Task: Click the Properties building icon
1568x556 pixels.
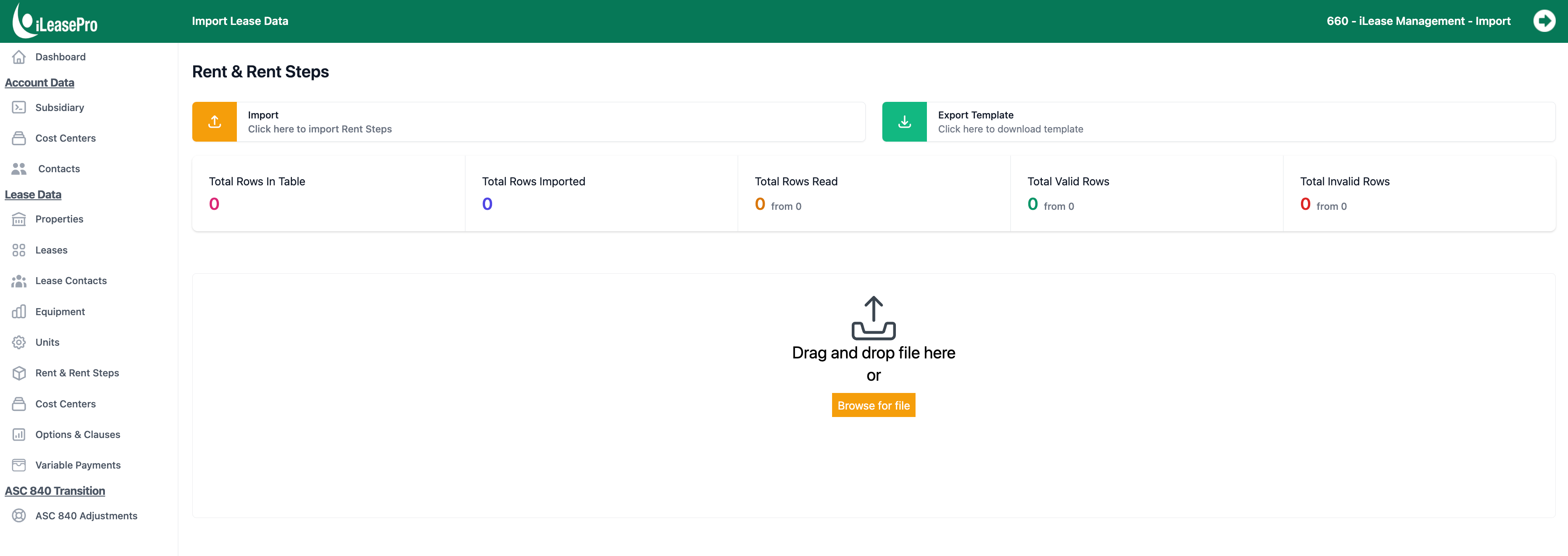Action: click(x=19, y=219)
